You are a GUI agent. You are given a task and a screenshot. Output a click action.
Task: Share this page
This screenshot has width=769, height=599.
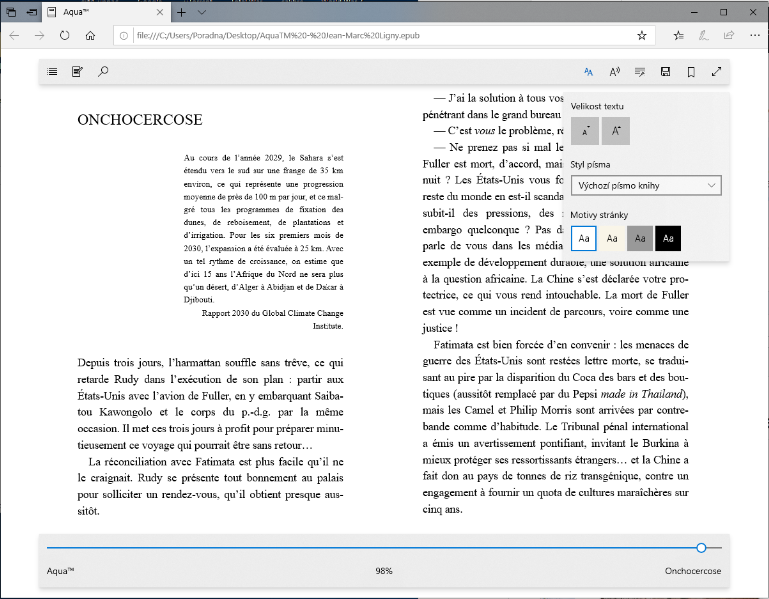[x=729, y=35]
